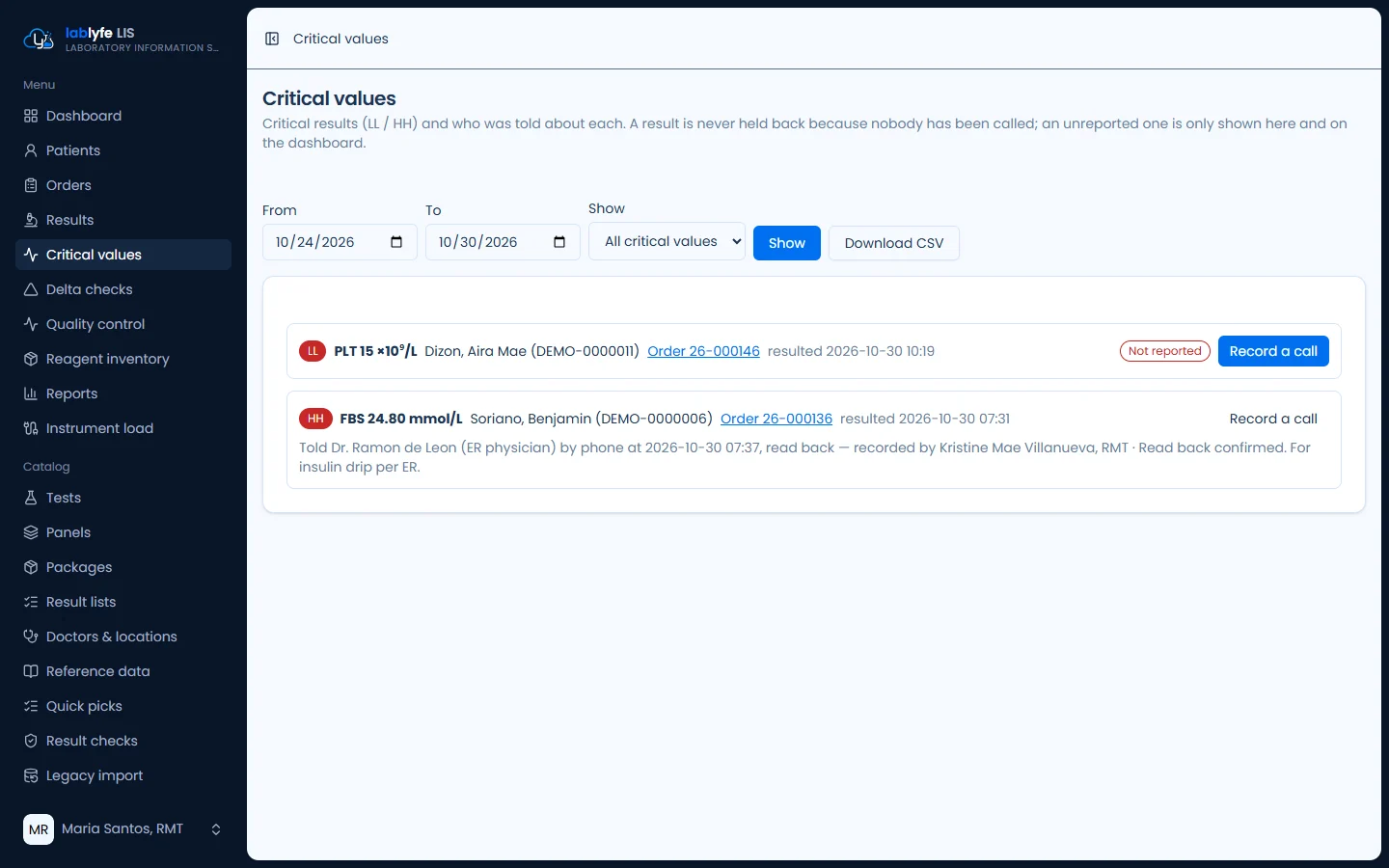Open Instrument load

coord(123,428)
